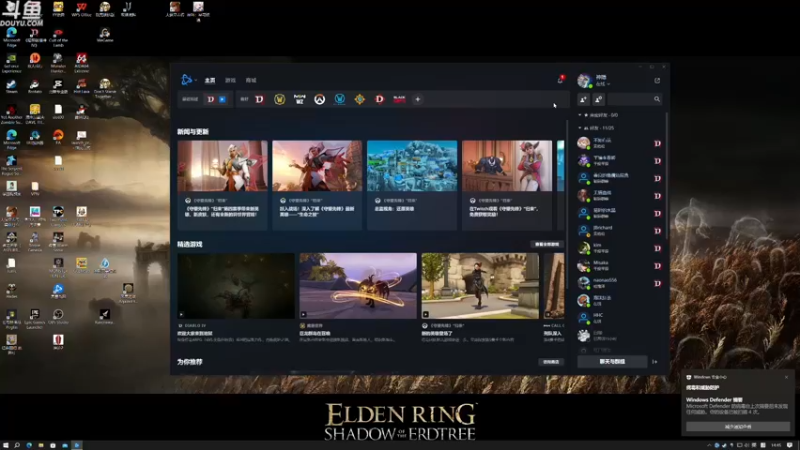The height and width of the screenshot is (450, 800).
Task: Open chat with friend kim
Action: point(618,248)
